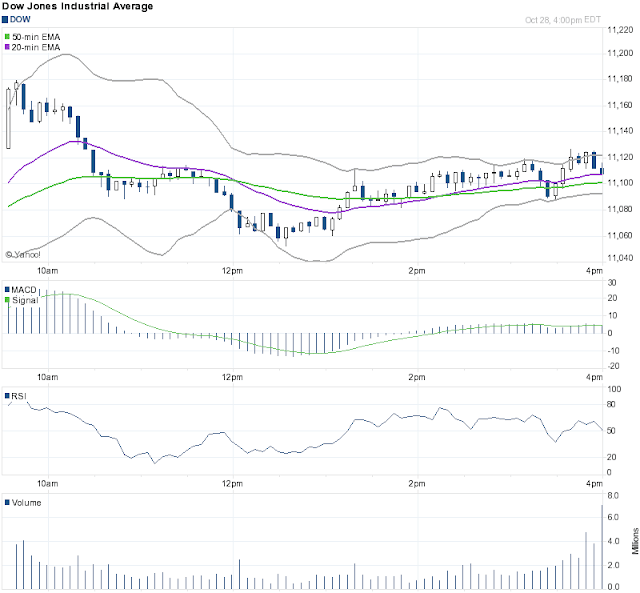Click the 11,100 price axis label
Viewport: 640px width, 593px height.
(x=620, y=183)
